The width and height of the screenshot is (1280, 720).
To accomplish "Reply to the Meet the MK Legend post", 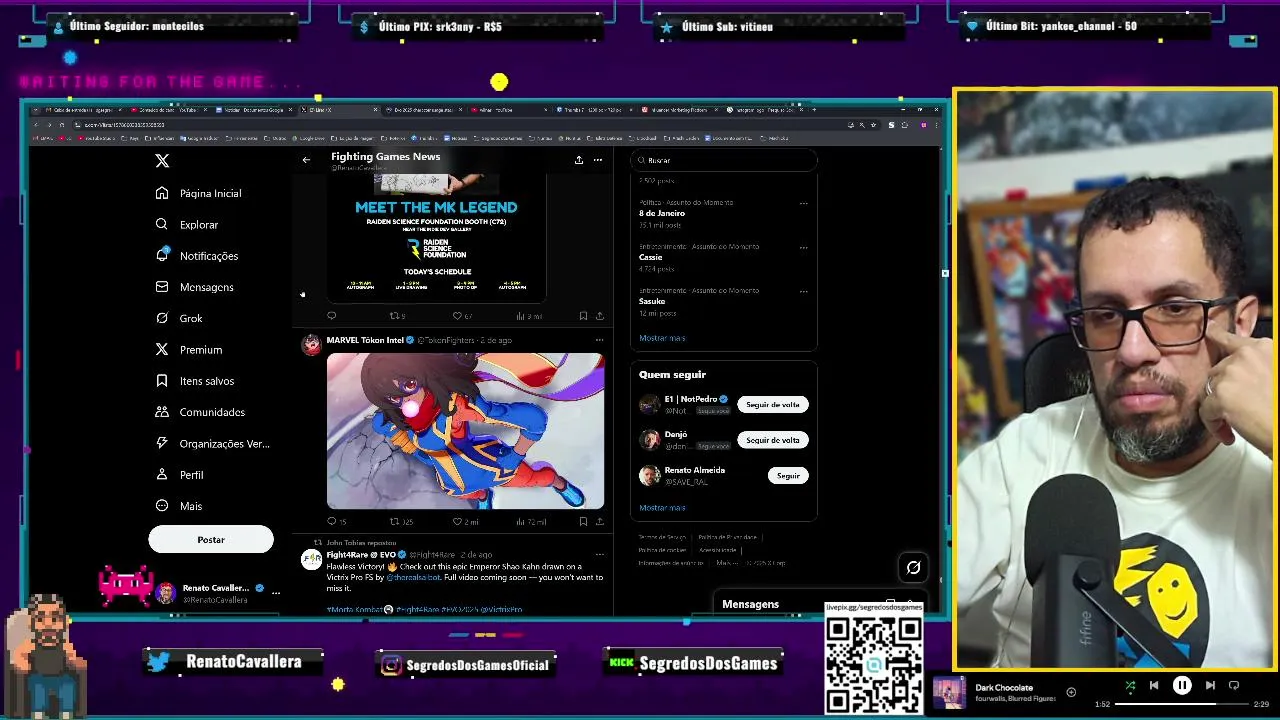I will (x=332, y=316).
